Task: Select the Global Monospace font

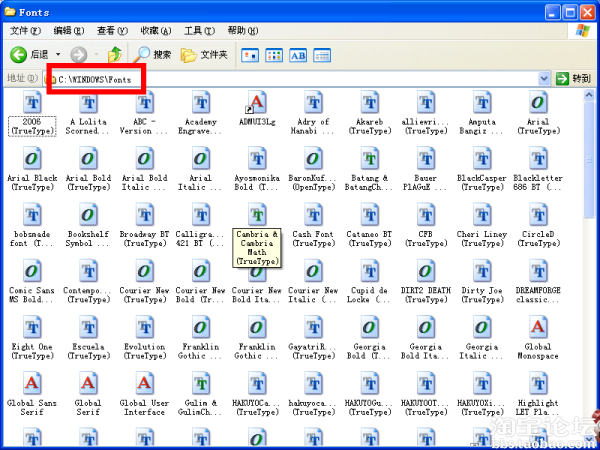Action: point(538,338)
